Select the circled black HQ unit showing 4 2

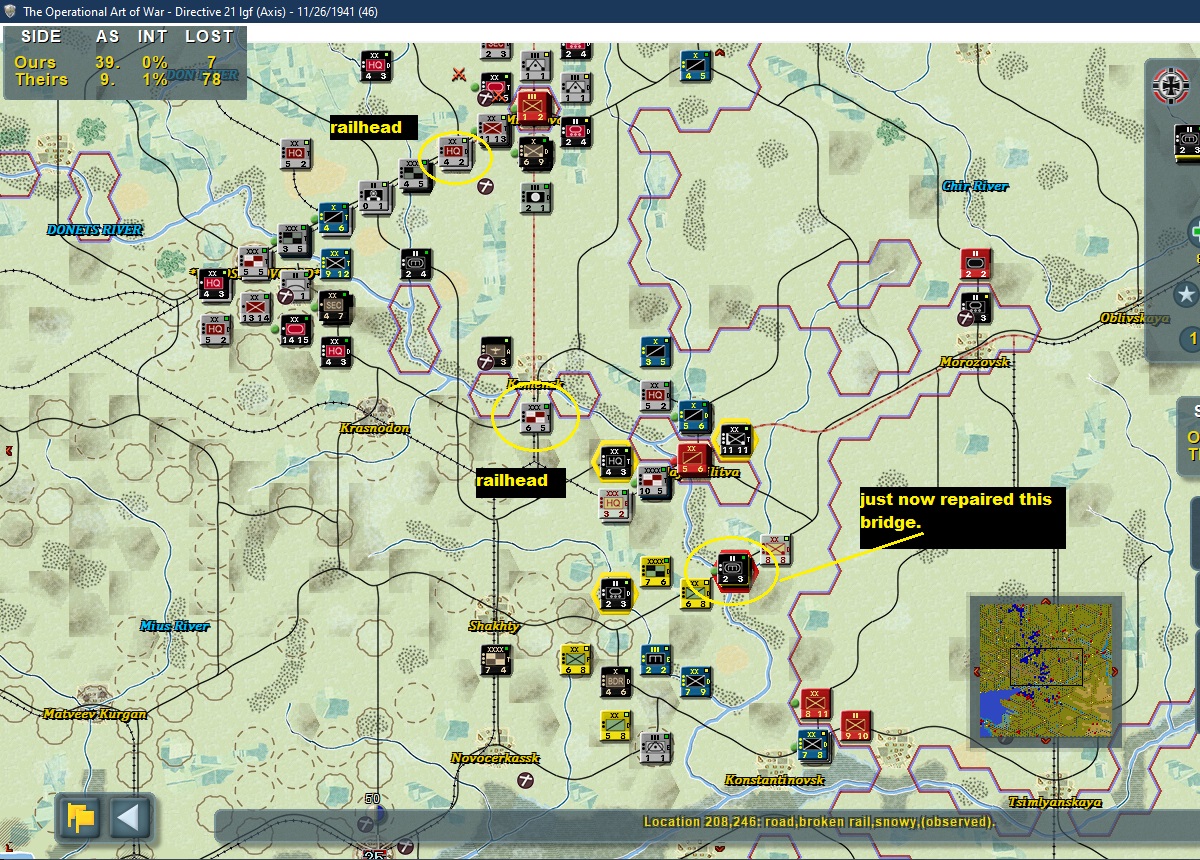tap(455, 150)
